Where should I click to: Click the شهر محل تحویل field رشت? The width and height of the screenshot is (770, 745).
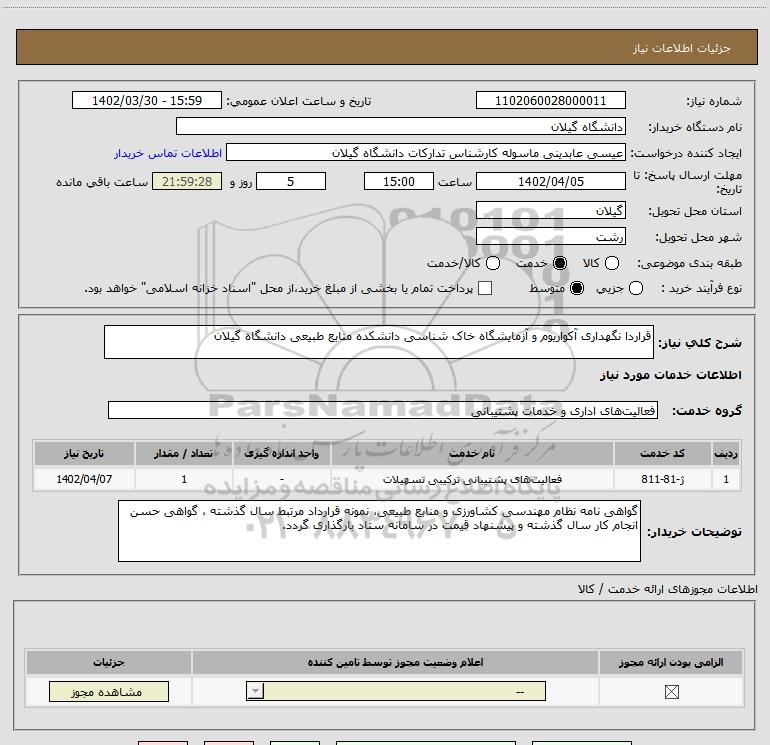coord(550,236)
